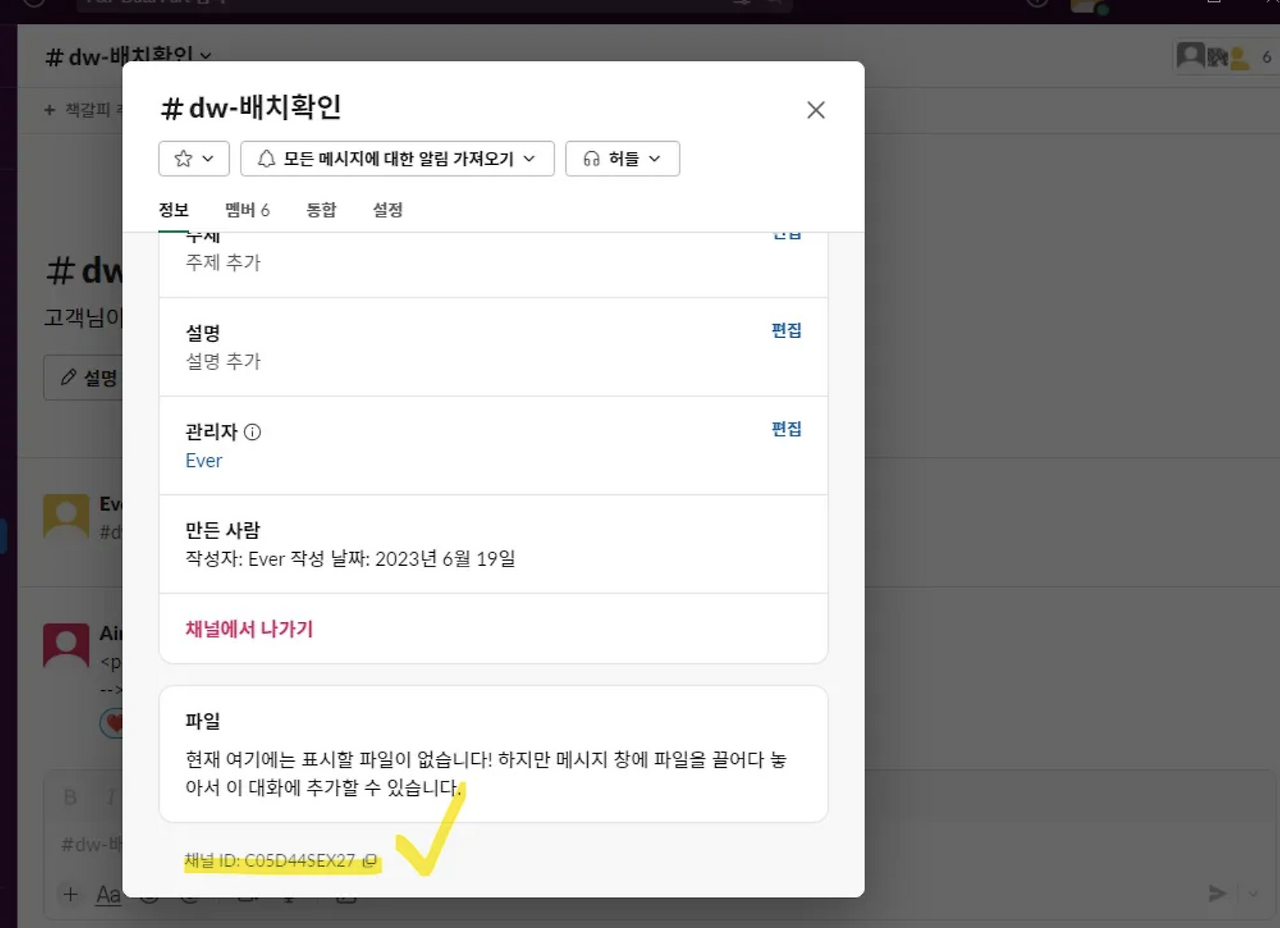Switch to the 통합 tab
The width and height of the screenshot is (1280, 928).
pyautogui.click(x=321, y=209)
